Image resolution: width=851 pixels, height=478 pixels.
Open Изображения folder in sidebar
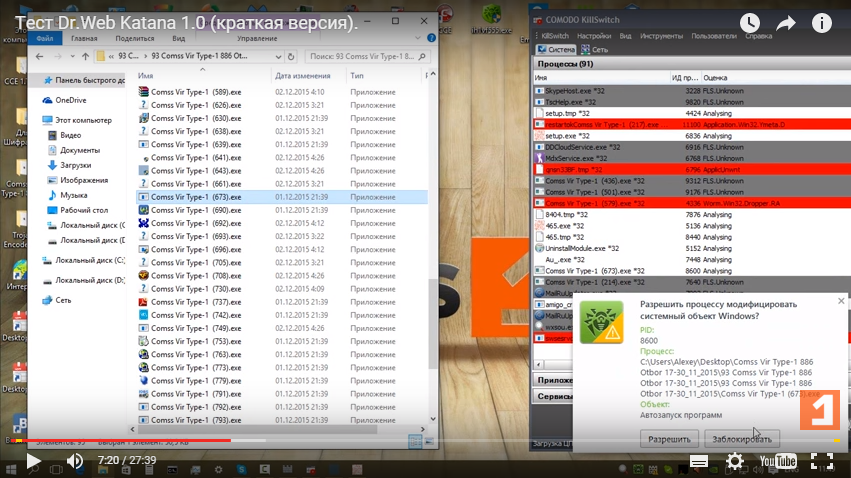pyautogui.click(x=78, y=180)
